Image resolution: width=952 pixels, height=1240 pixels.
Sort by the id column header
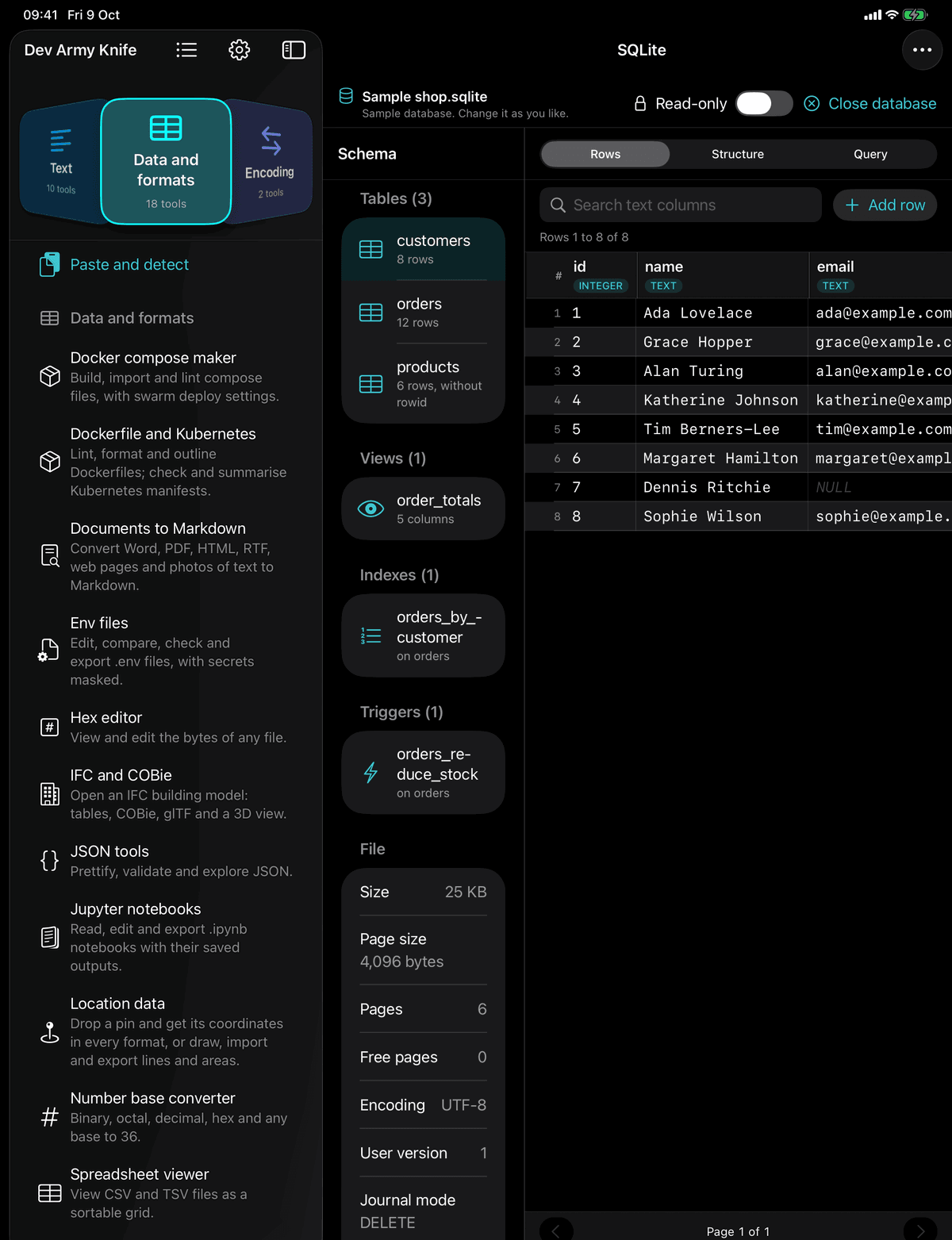(x=601, y=275)
